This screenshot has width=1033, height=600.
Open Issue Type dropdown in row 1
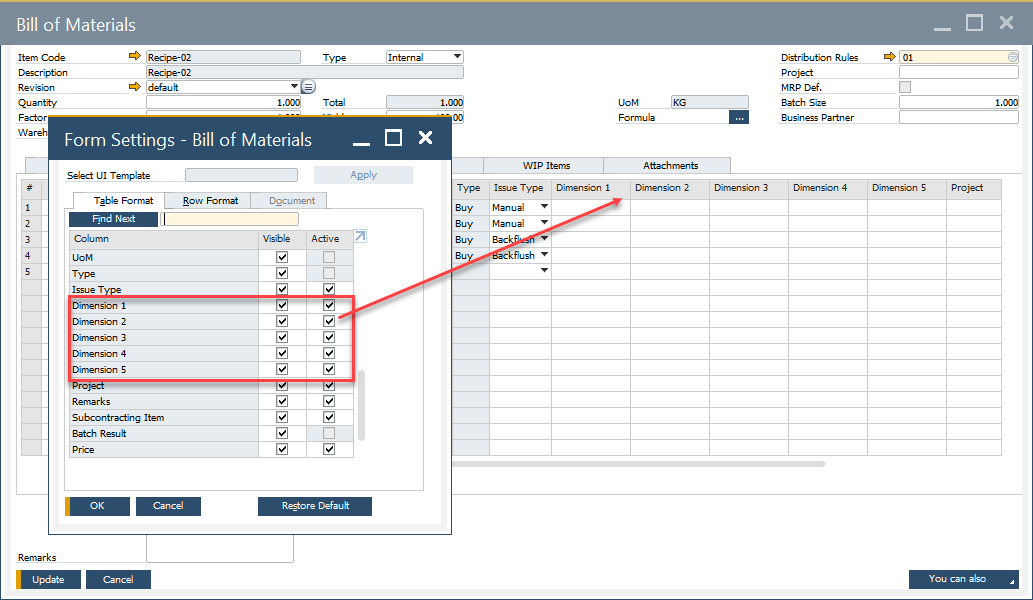(x=544, y=207)
